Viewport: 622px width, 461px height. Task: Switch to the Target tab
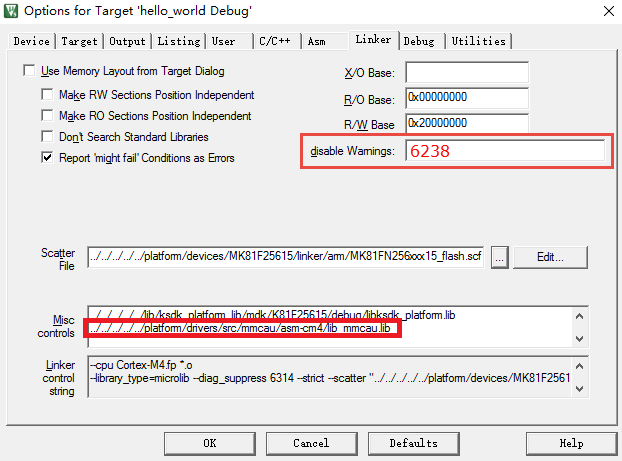(x=79, y=41)
